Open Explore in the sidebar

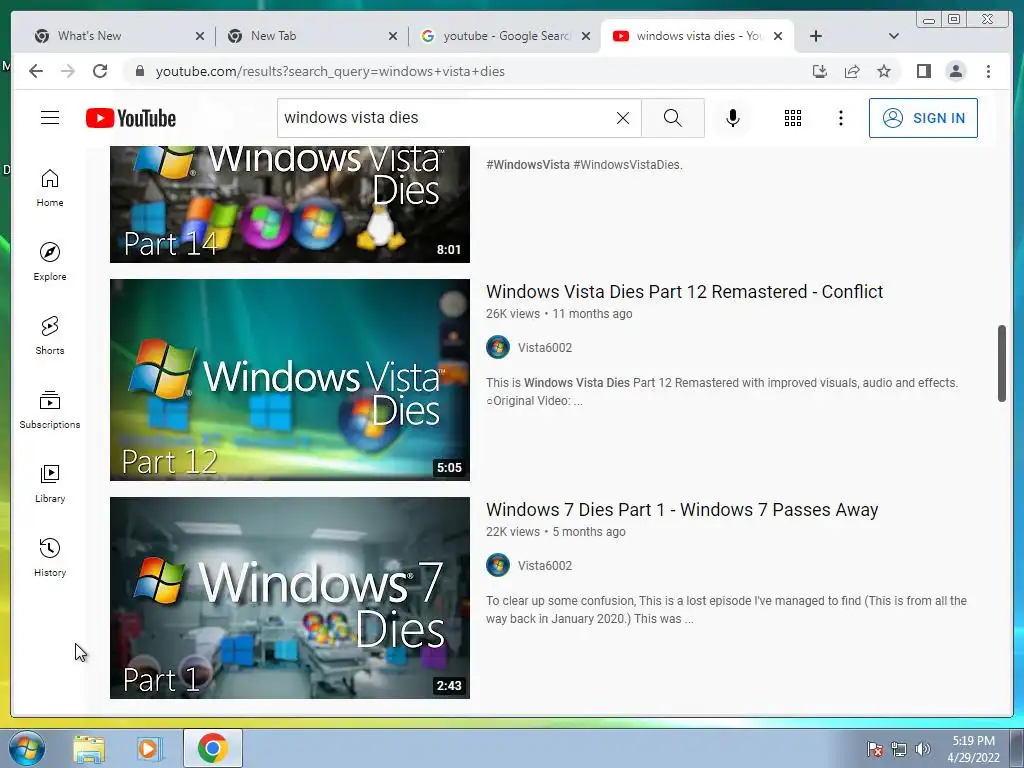[x=50, y=262]
